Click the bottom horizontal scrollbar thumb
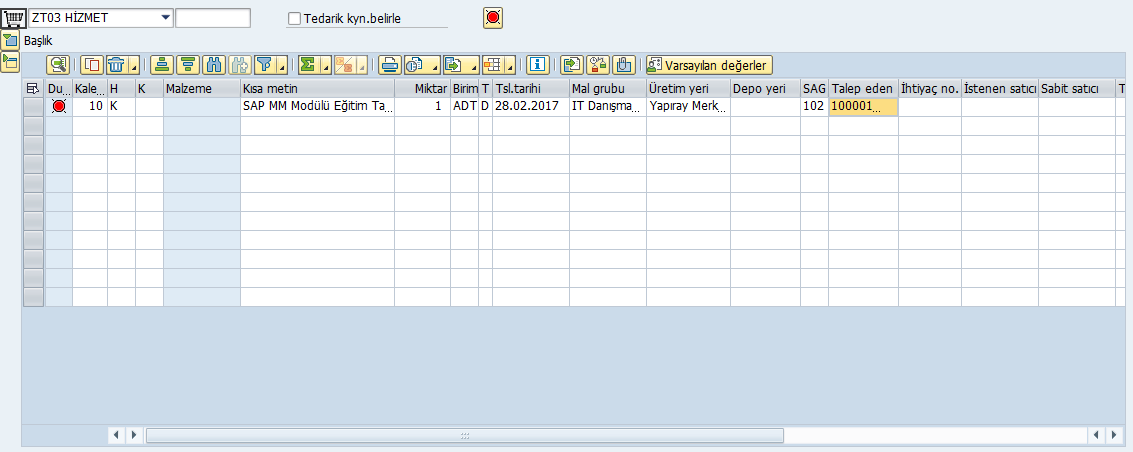The image size is (1133, 452). tap(465, 435)
